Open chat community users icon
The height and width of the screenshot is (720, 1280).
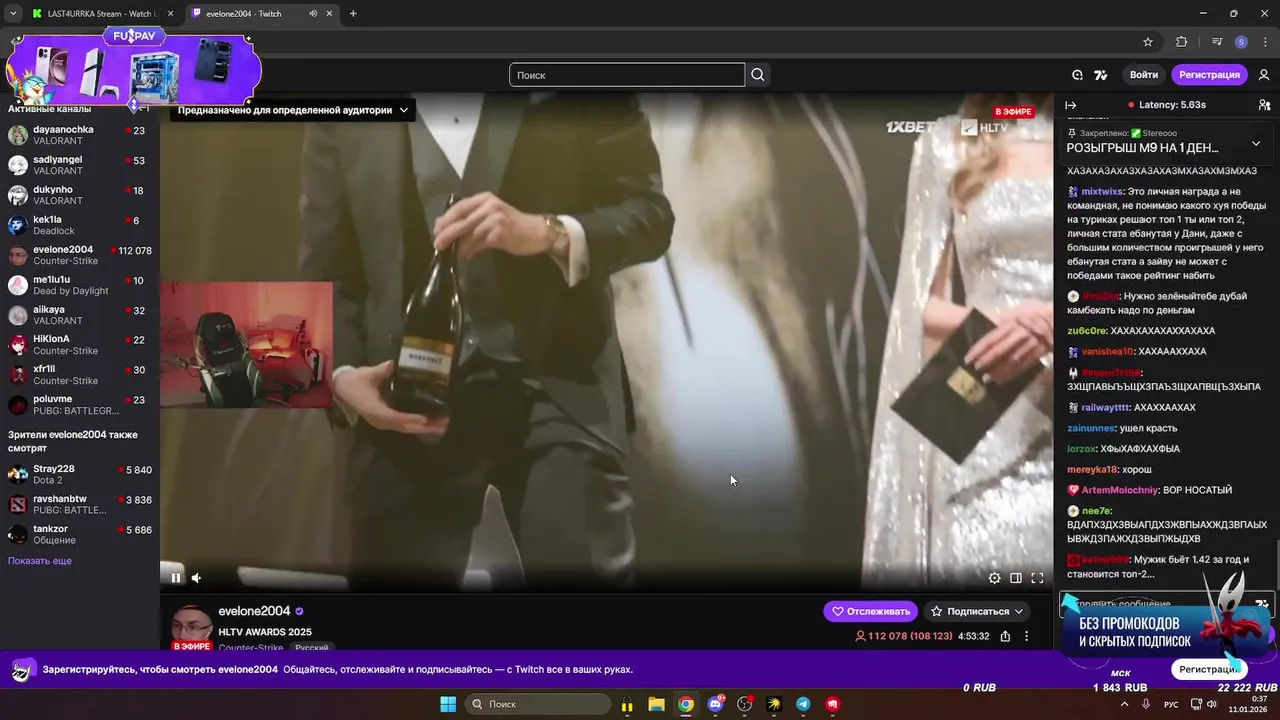pos(1264,105)
